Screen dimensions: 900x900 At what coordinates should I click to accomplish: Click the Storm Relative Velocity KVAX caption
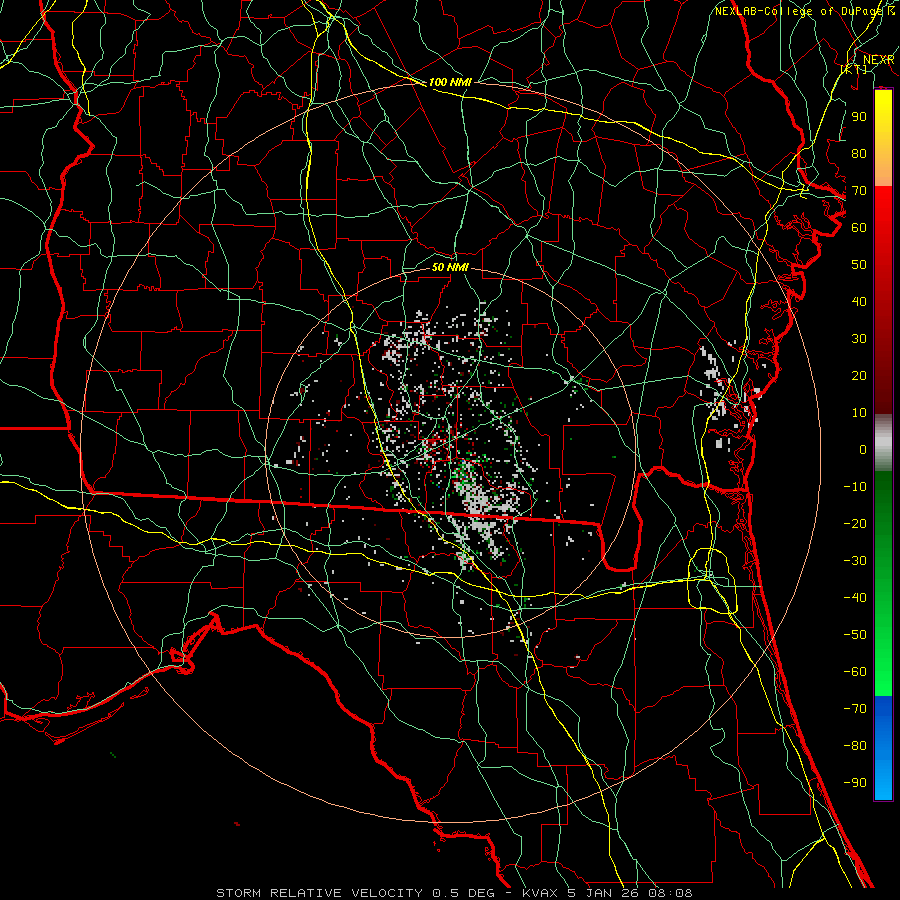coord(454,893)
